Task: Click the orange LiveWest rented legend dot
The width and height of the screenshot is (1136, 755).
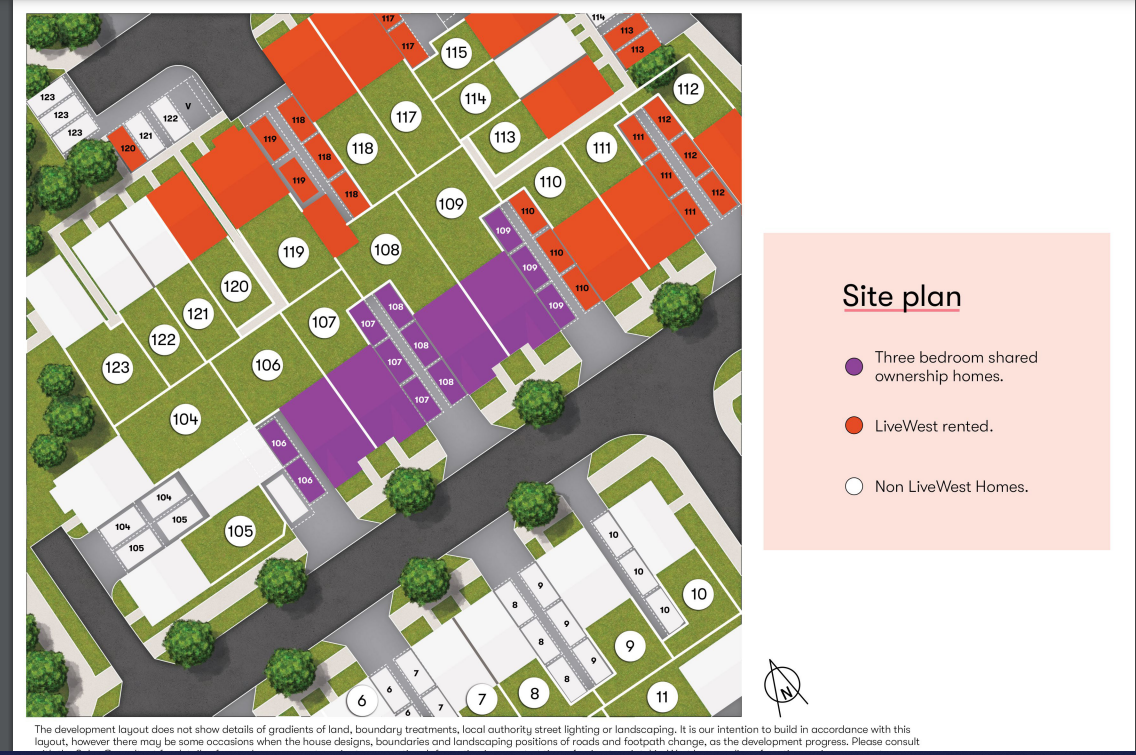Action: [854, 427]
